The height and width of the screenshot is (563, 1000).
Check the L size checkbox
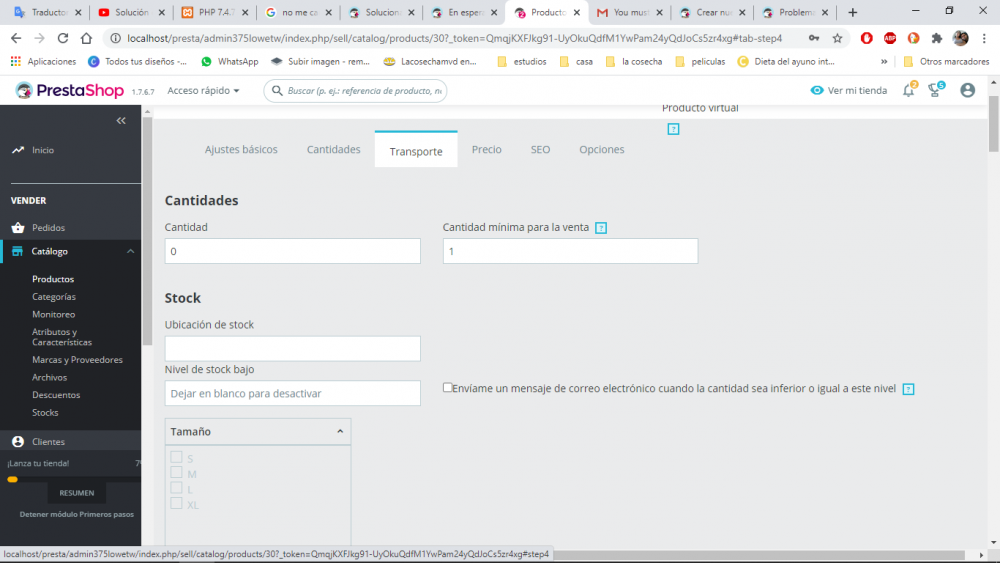[176, 488]
